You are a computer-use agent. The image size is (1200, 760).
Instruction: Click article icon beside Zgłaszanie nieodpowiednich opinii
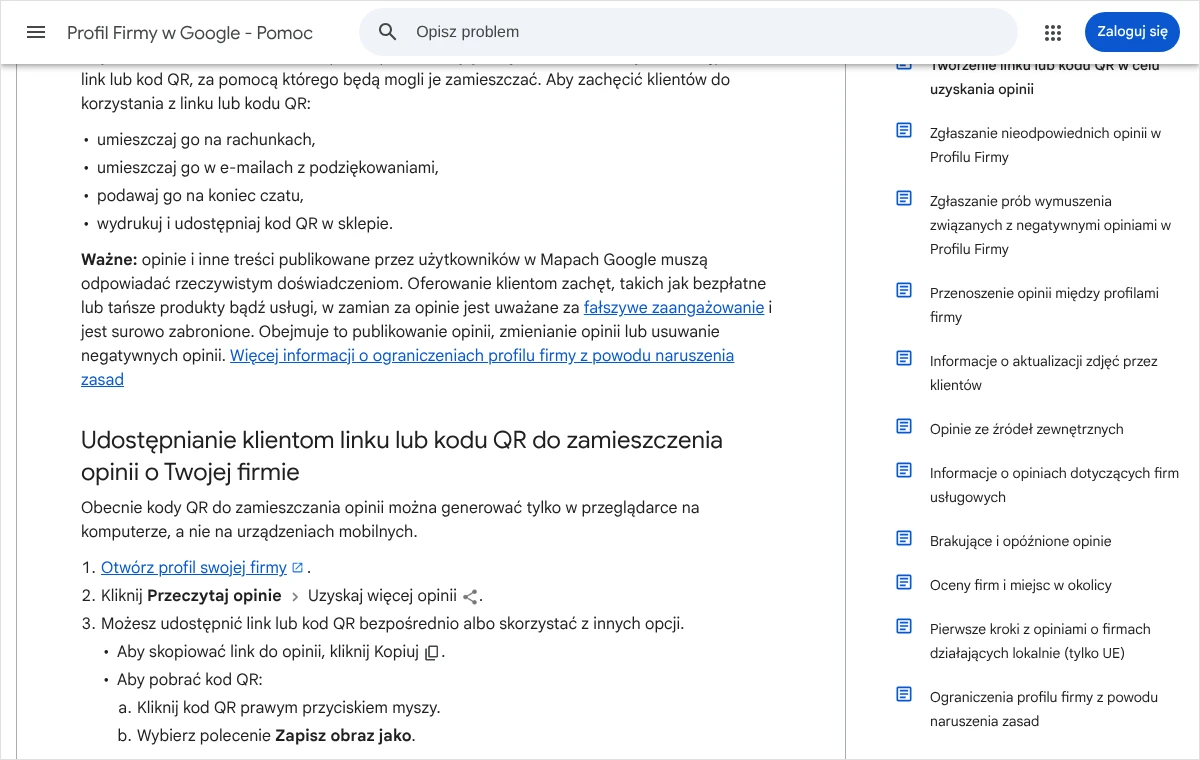pos(904,130)
